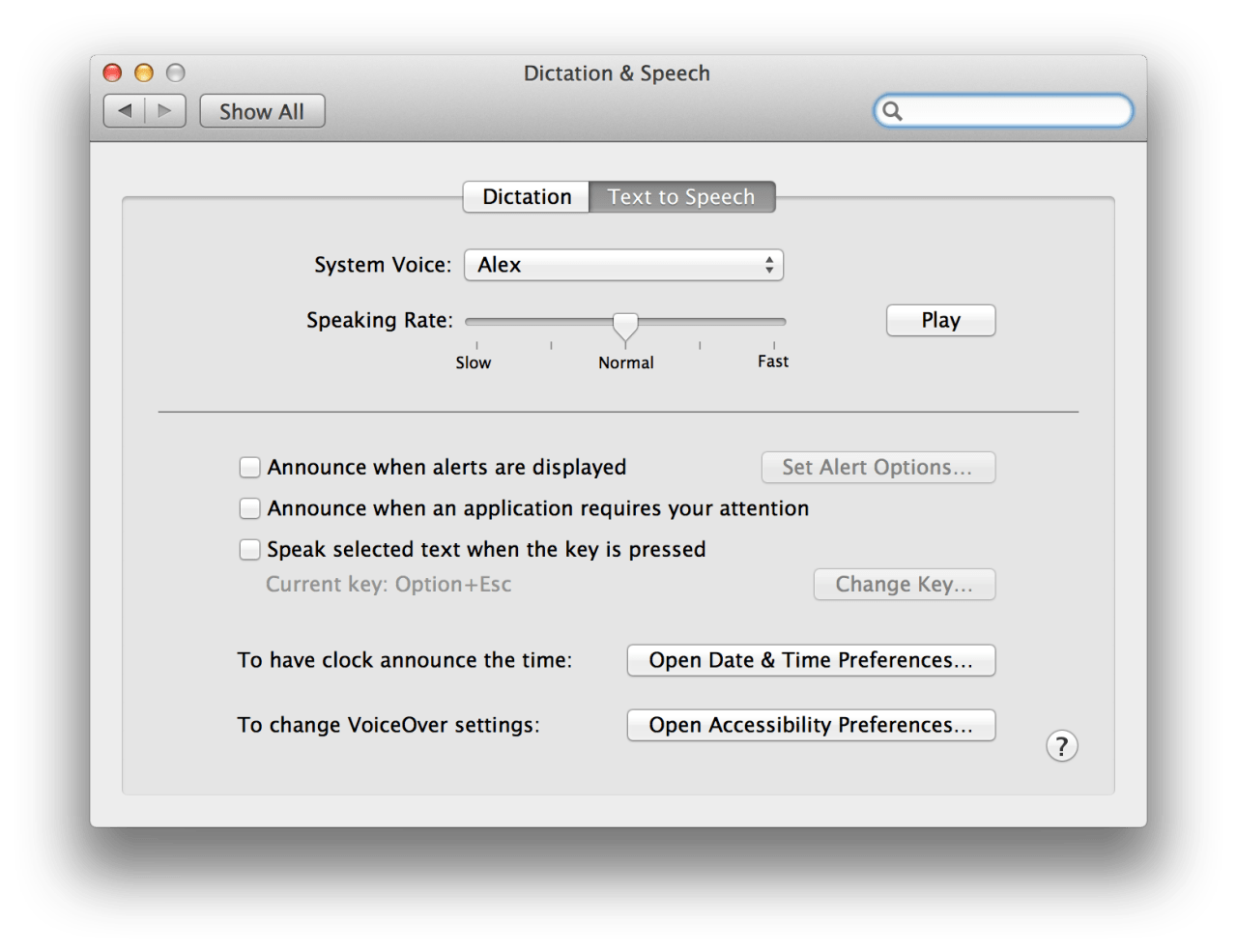
Task: Click the magnifying glass search icon
Action: pyautogui.click(x=893, y=111)
